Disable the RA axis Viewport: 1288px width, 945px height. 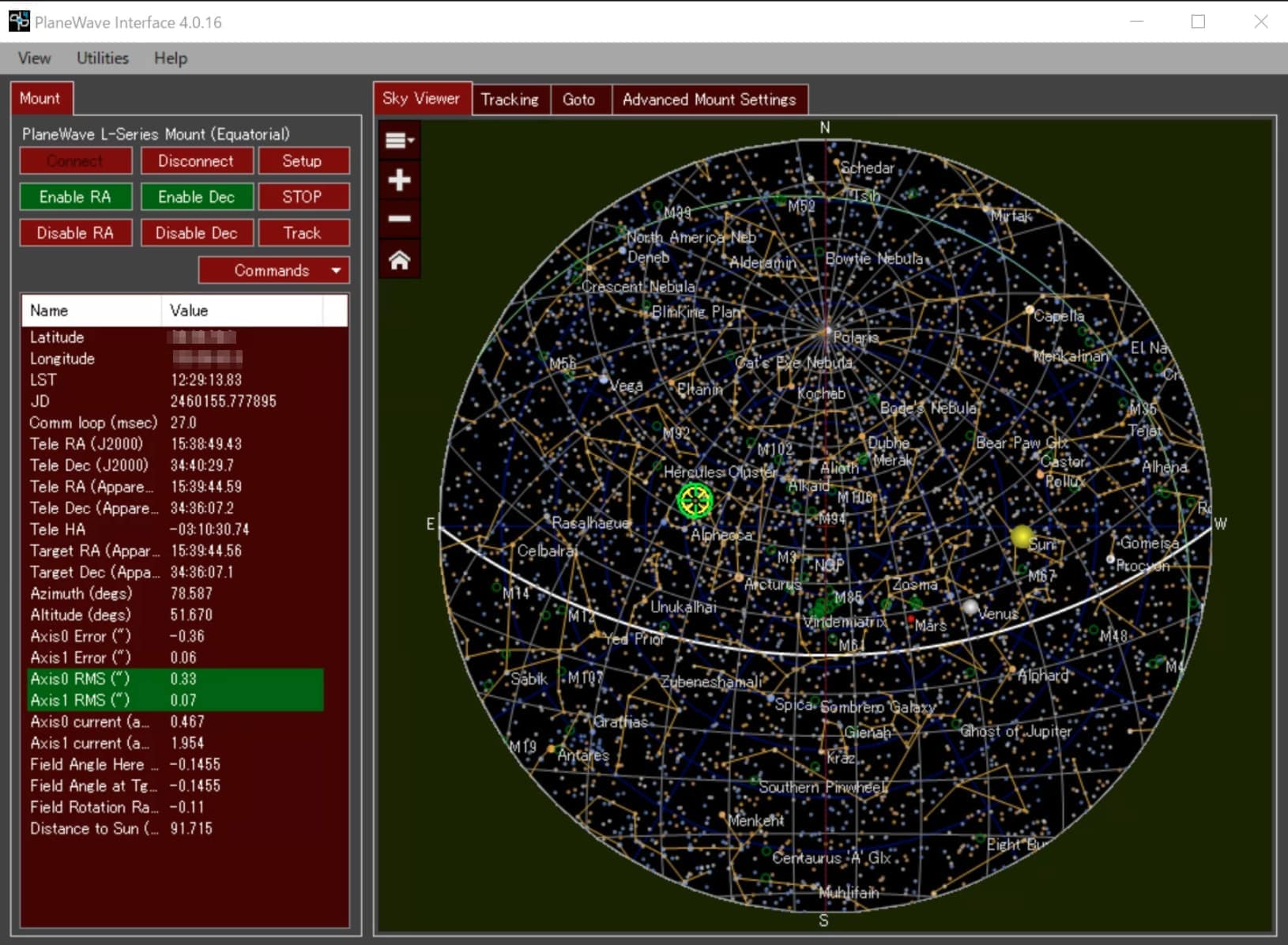point(75,233)
